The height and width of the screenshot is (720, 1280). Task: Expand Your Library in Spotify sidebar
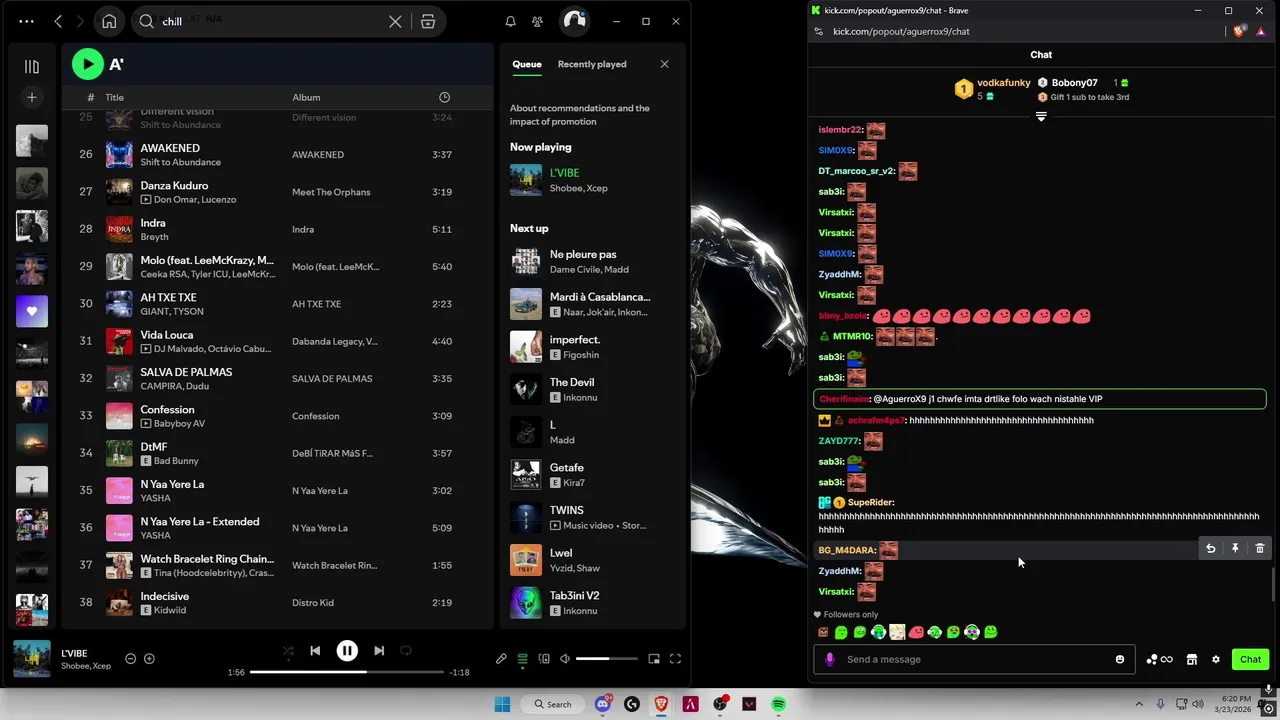pyautogui.click(x=32, y=67)
